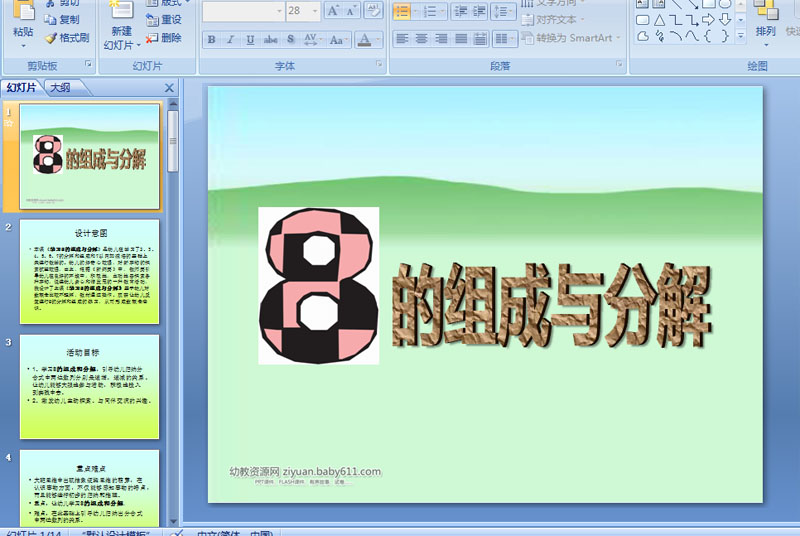Select slide 1 thumbnail
Viewport: 800px width, 536px height.
pyautogui.click(x=90, y=157)
